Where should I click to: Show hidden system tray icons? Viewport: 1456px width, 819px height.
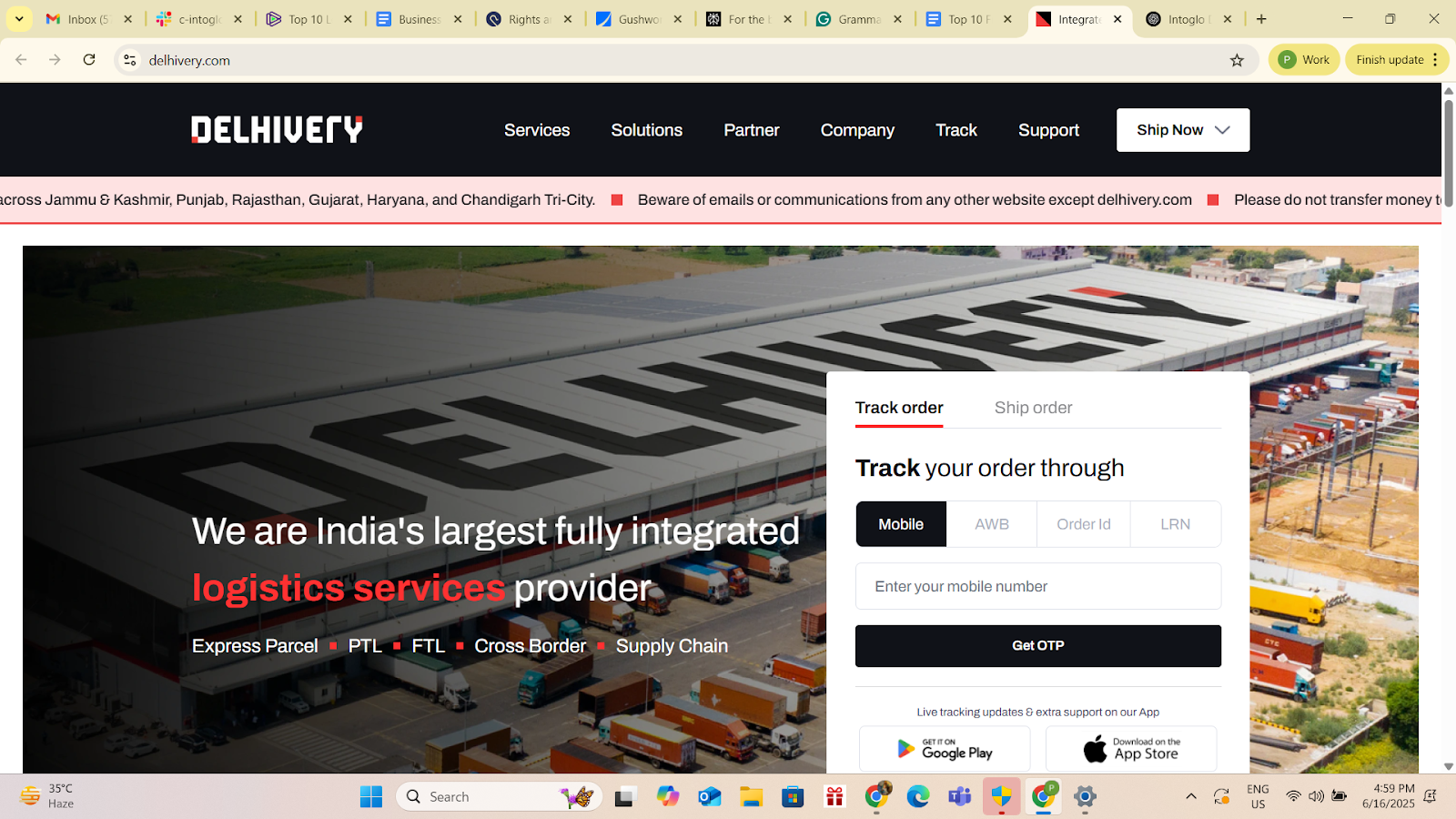tap(1191, 797)
